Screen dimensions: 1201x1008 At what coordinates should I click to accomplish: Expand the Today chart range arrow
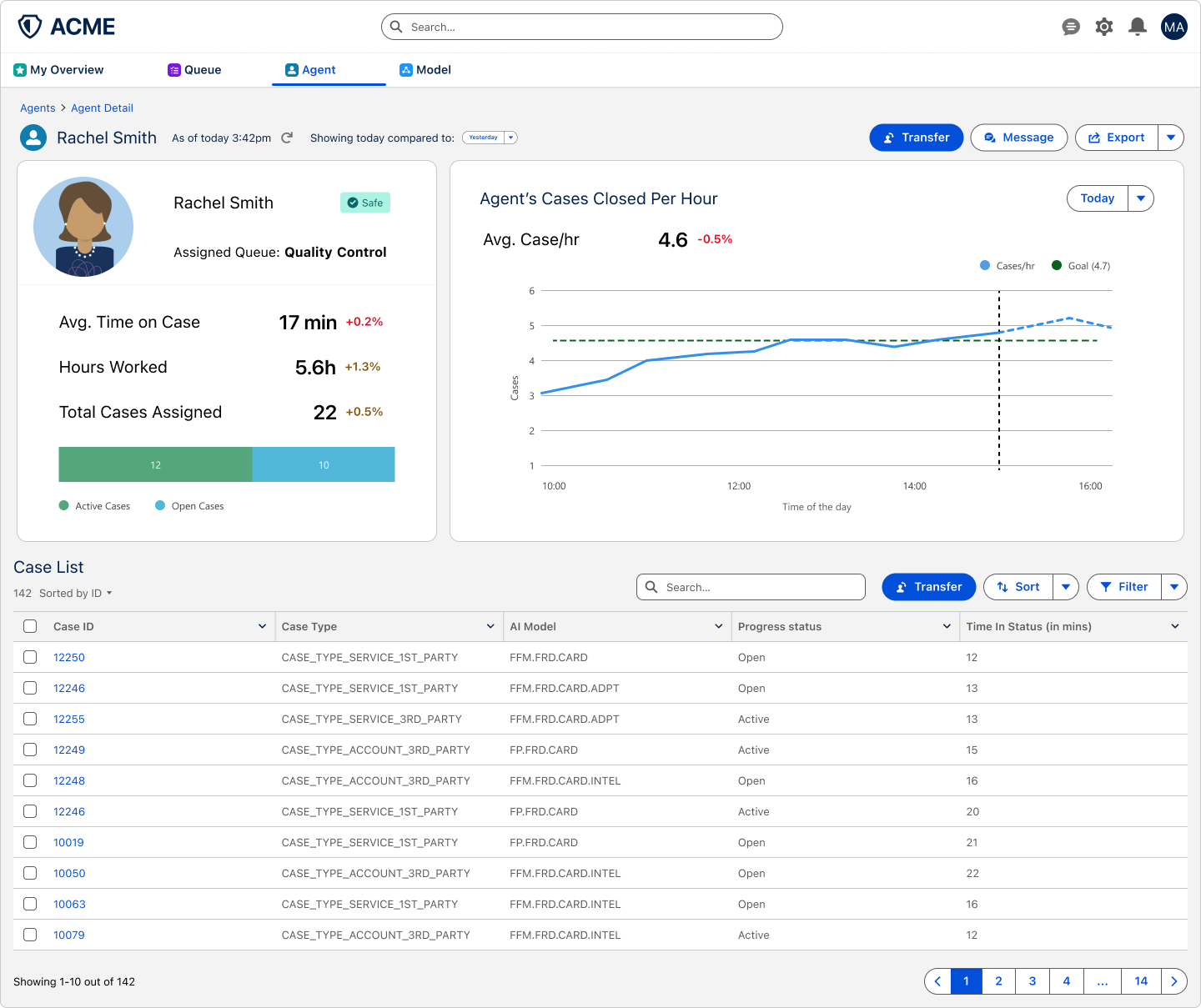(1141, 198)
